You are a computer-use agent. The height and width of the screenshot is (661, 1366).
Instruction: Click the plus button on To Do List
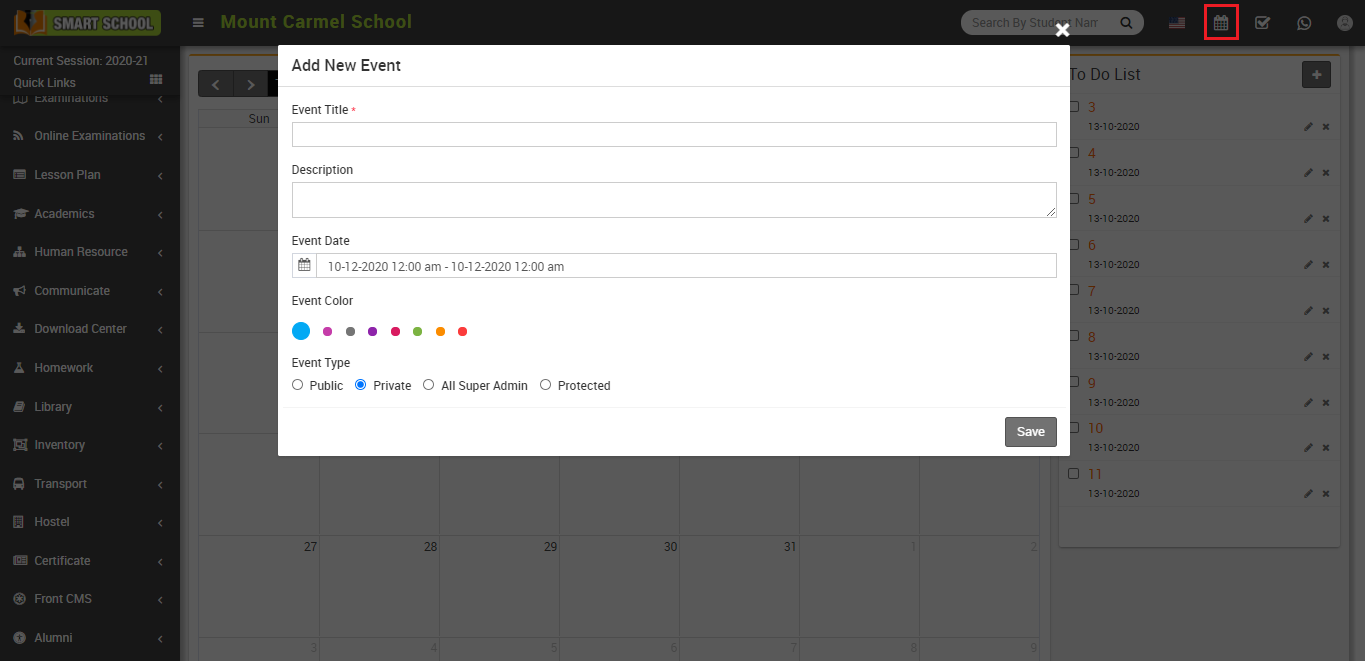1316,74
